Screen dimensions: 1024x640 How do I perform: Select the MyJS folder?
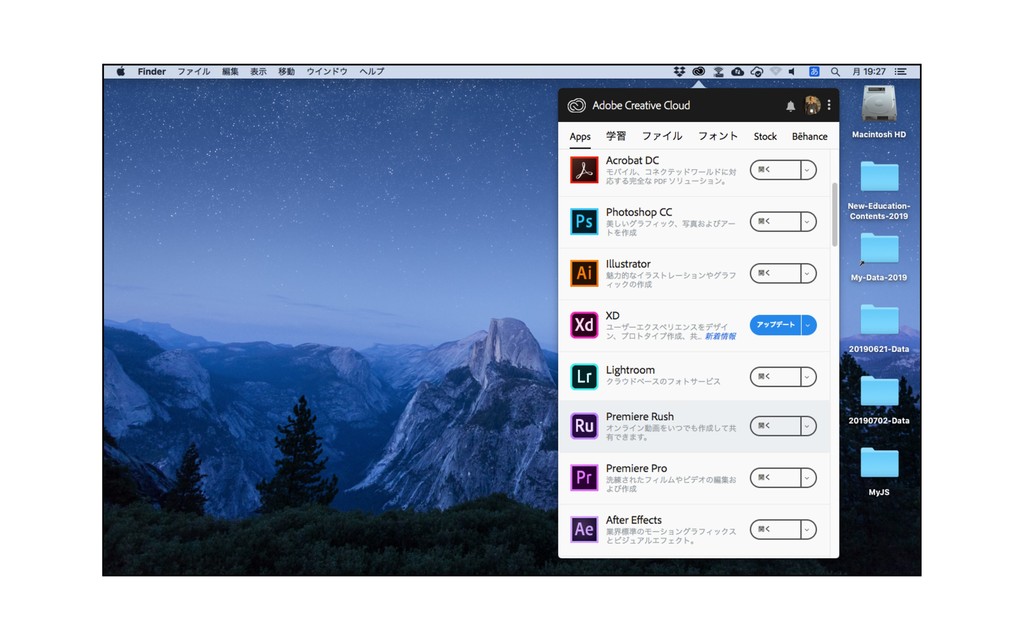click(x=879, y=463)
